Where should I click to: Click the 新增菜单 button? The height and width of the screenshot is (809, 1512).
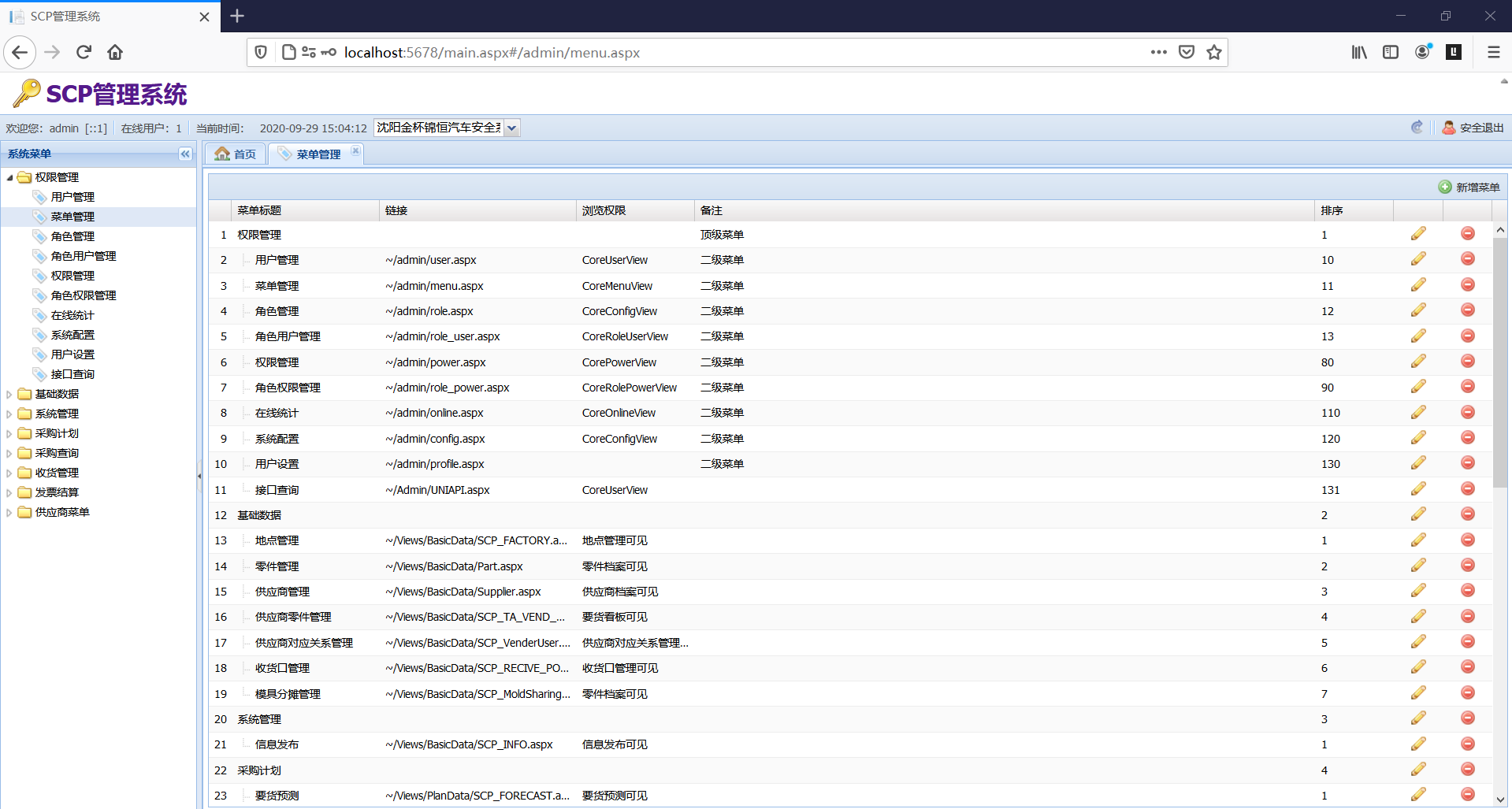(x=1469, y=187)
